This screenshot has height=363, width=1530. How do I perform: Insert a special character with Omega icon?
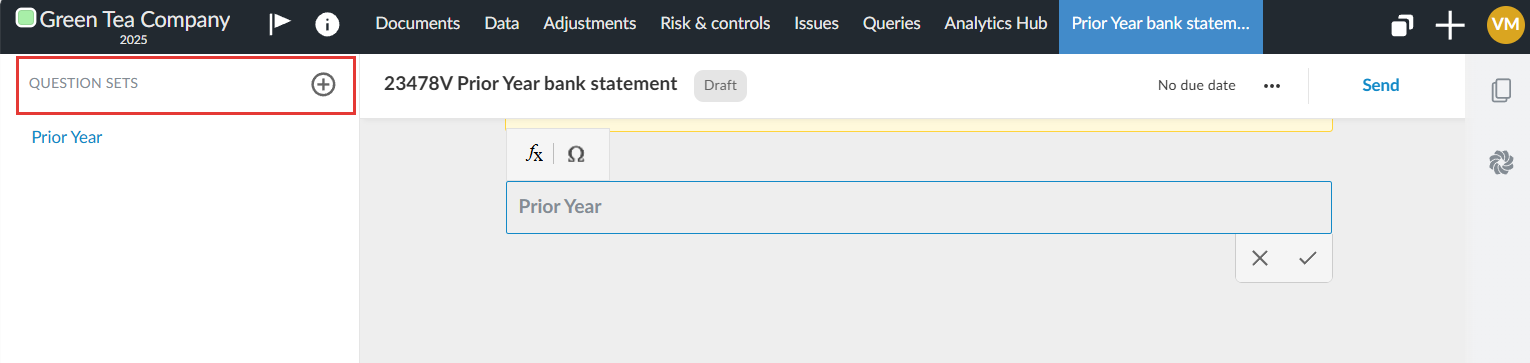[576, 154]
